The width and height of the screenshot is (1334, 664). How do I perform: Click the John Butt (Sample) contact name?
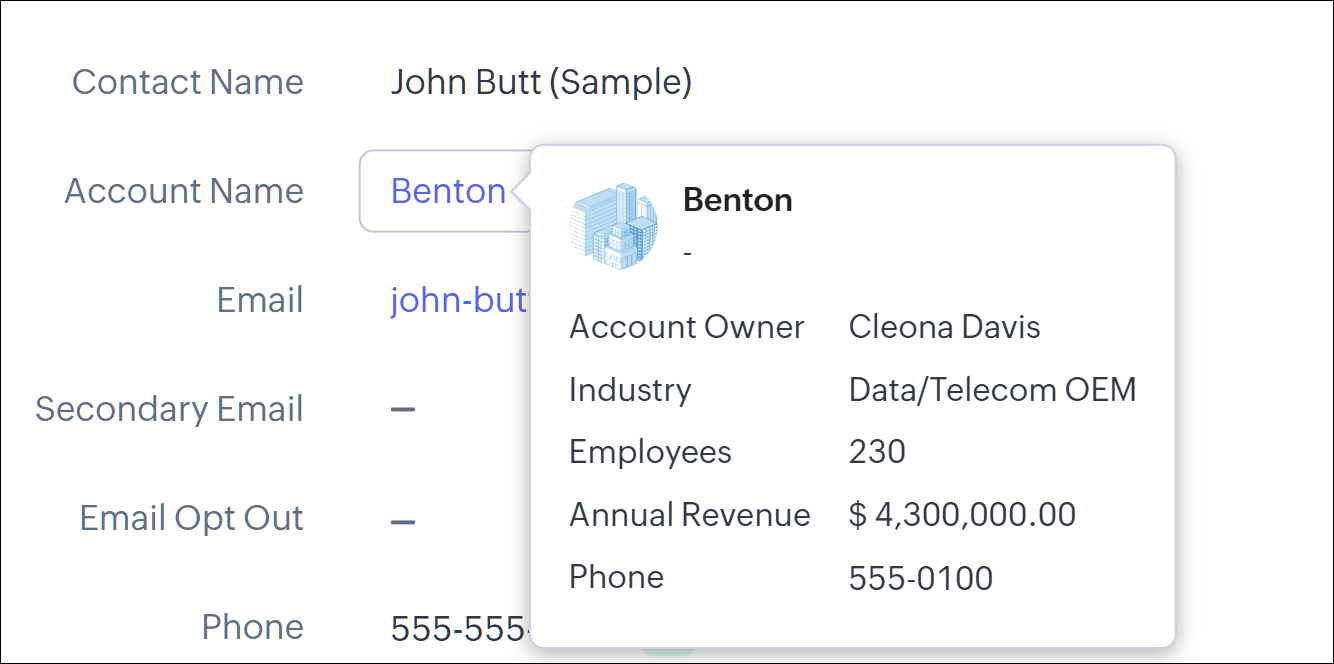pos(541,82)
